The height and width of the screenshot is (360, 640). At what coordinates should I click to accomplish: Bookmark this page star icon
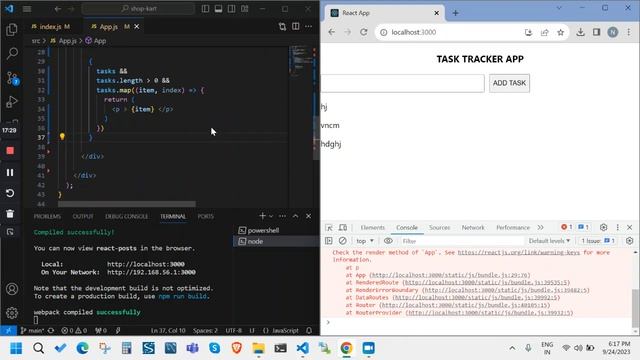coord(560,32)
